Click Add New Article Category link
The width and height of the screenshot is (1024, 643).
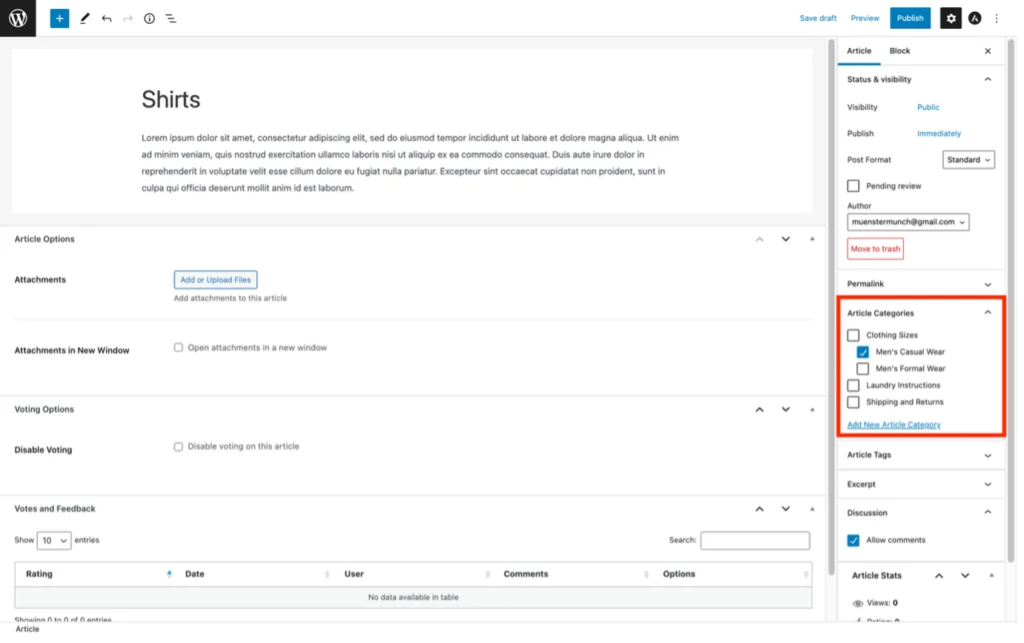[x=894, y=425]
